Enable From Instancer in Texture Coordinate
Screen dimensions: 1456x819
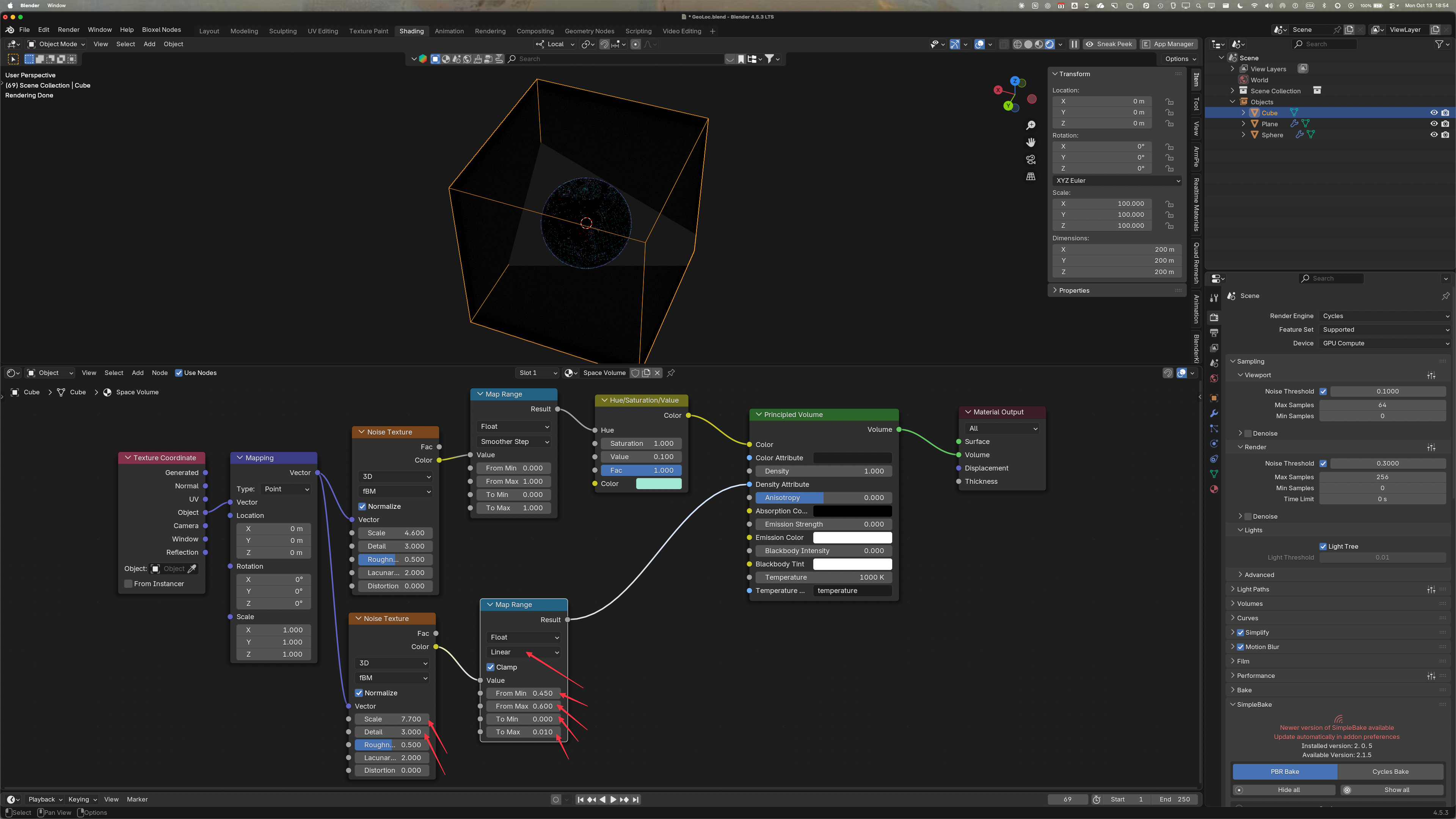[x=128, y=584]
